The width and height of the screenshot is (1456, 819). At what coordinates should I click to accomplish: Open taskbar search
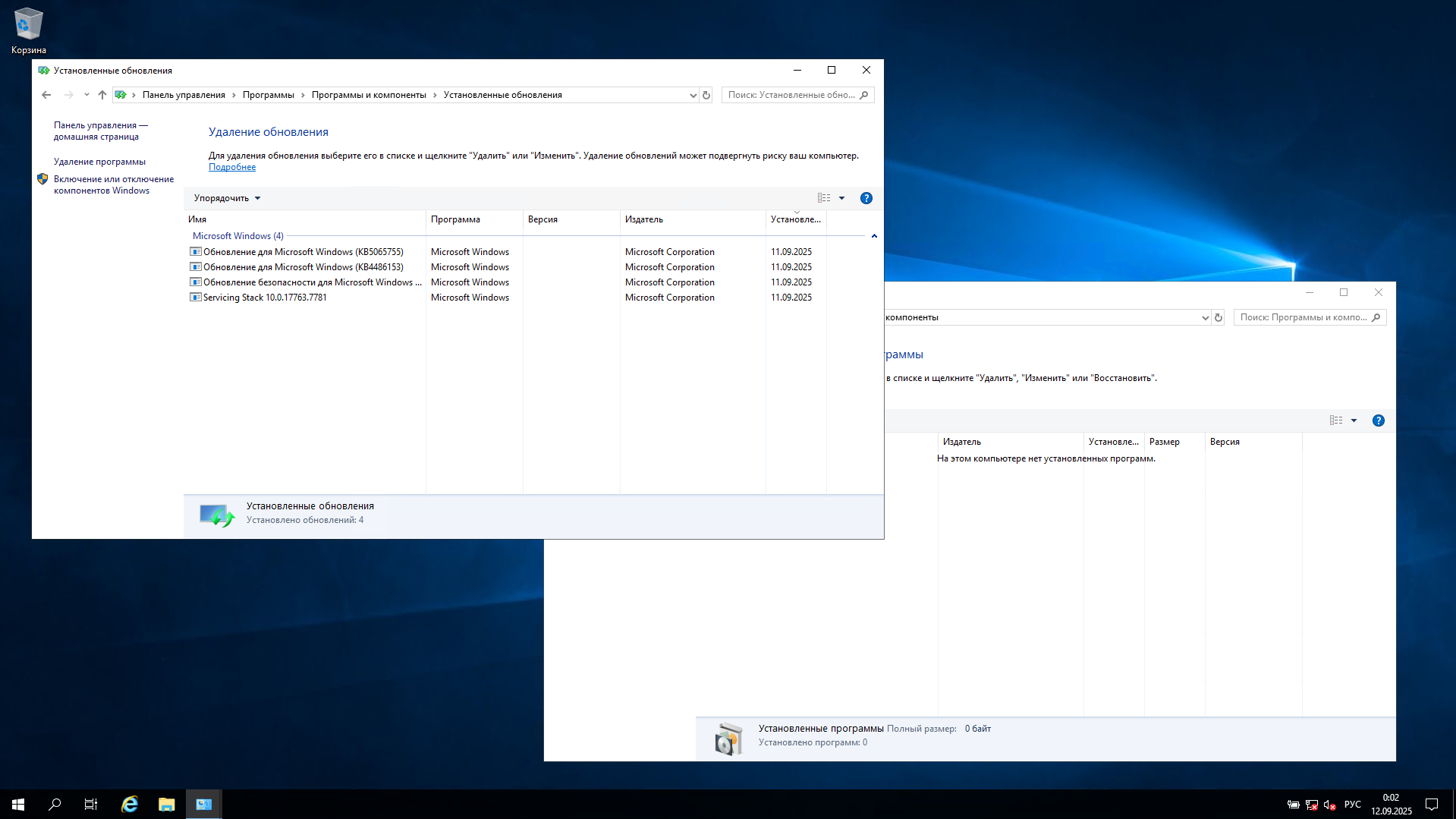[55, 805]
